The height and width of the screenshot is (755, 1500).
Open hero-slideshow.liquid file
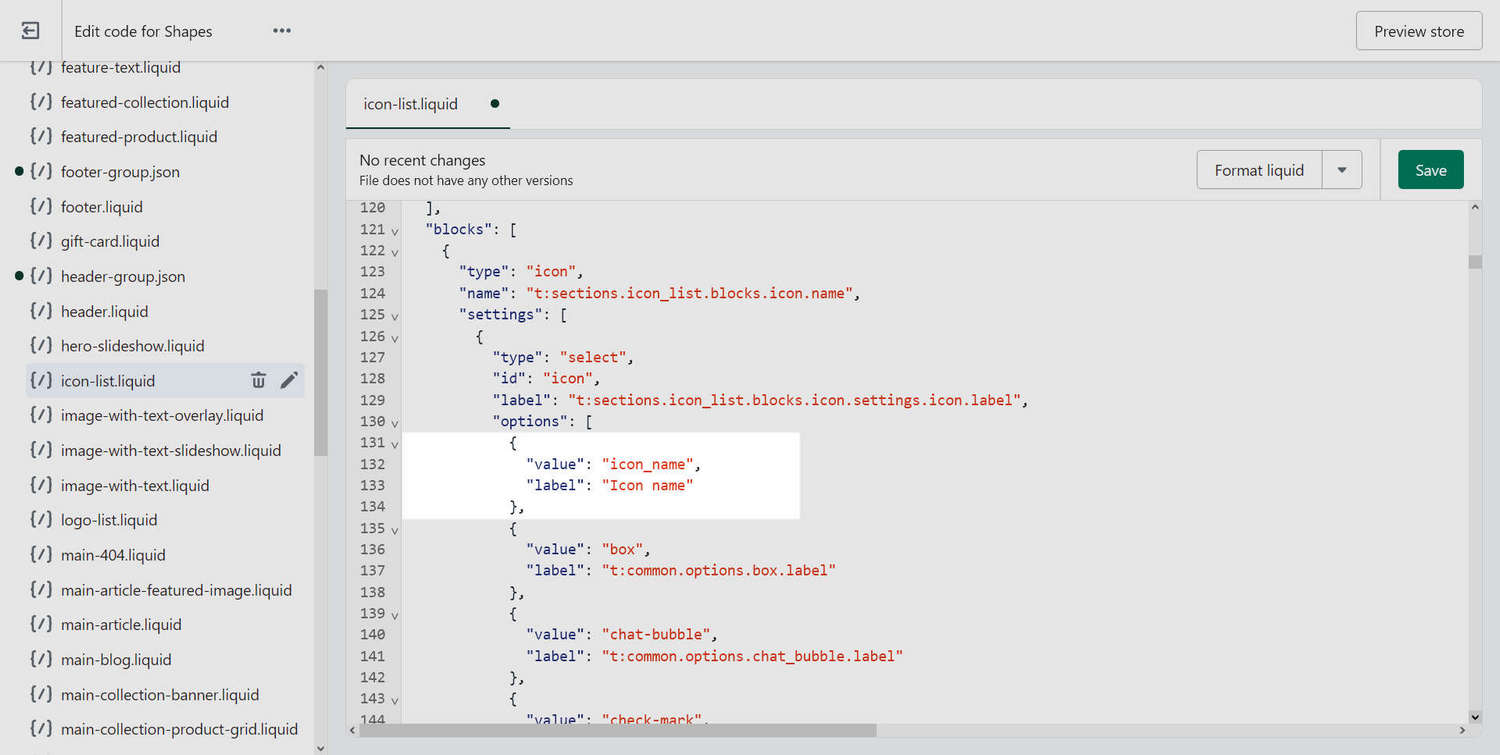coord(132,346)
